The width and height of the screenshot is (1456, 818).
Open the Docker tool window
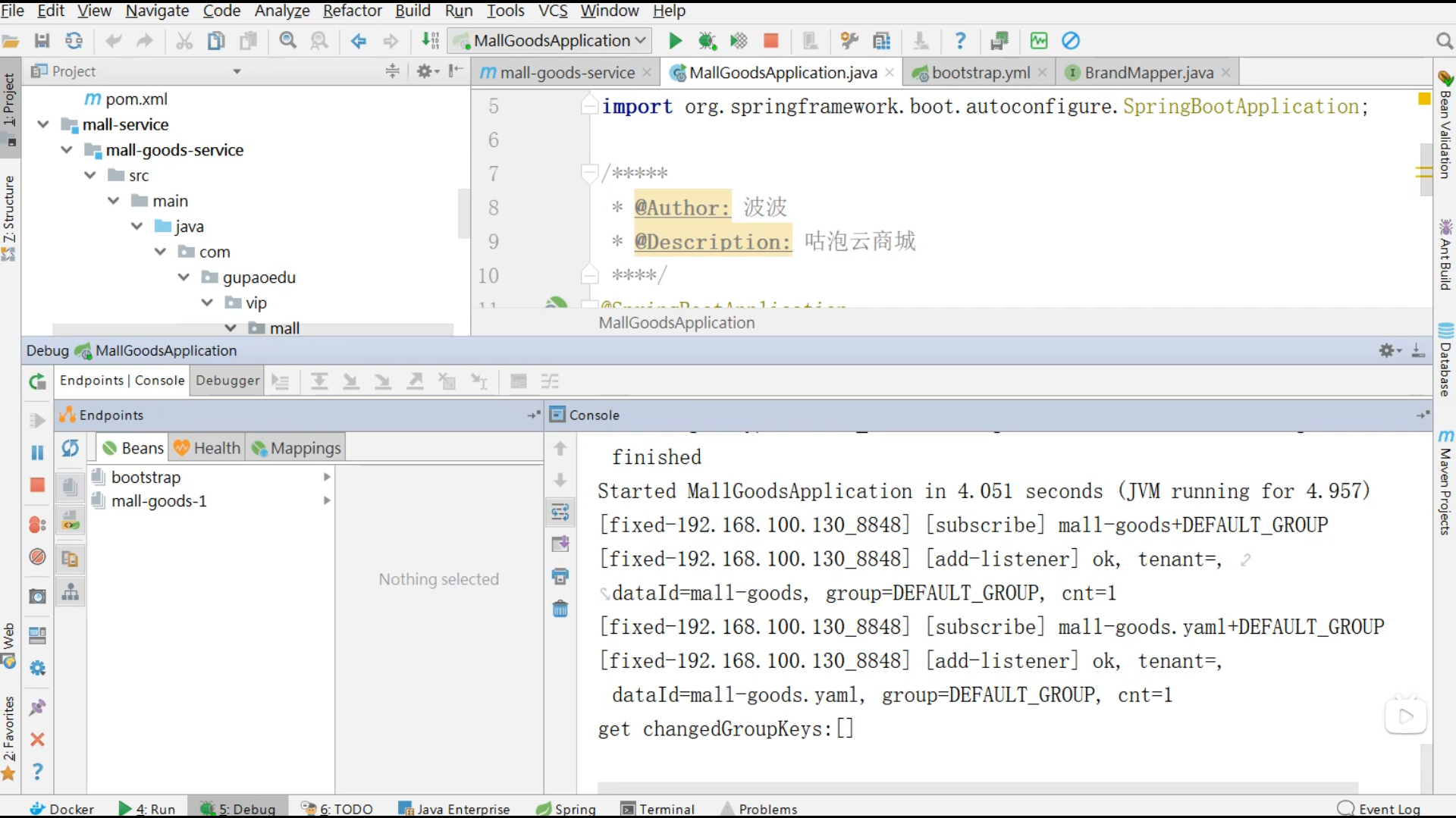point(61,809)
